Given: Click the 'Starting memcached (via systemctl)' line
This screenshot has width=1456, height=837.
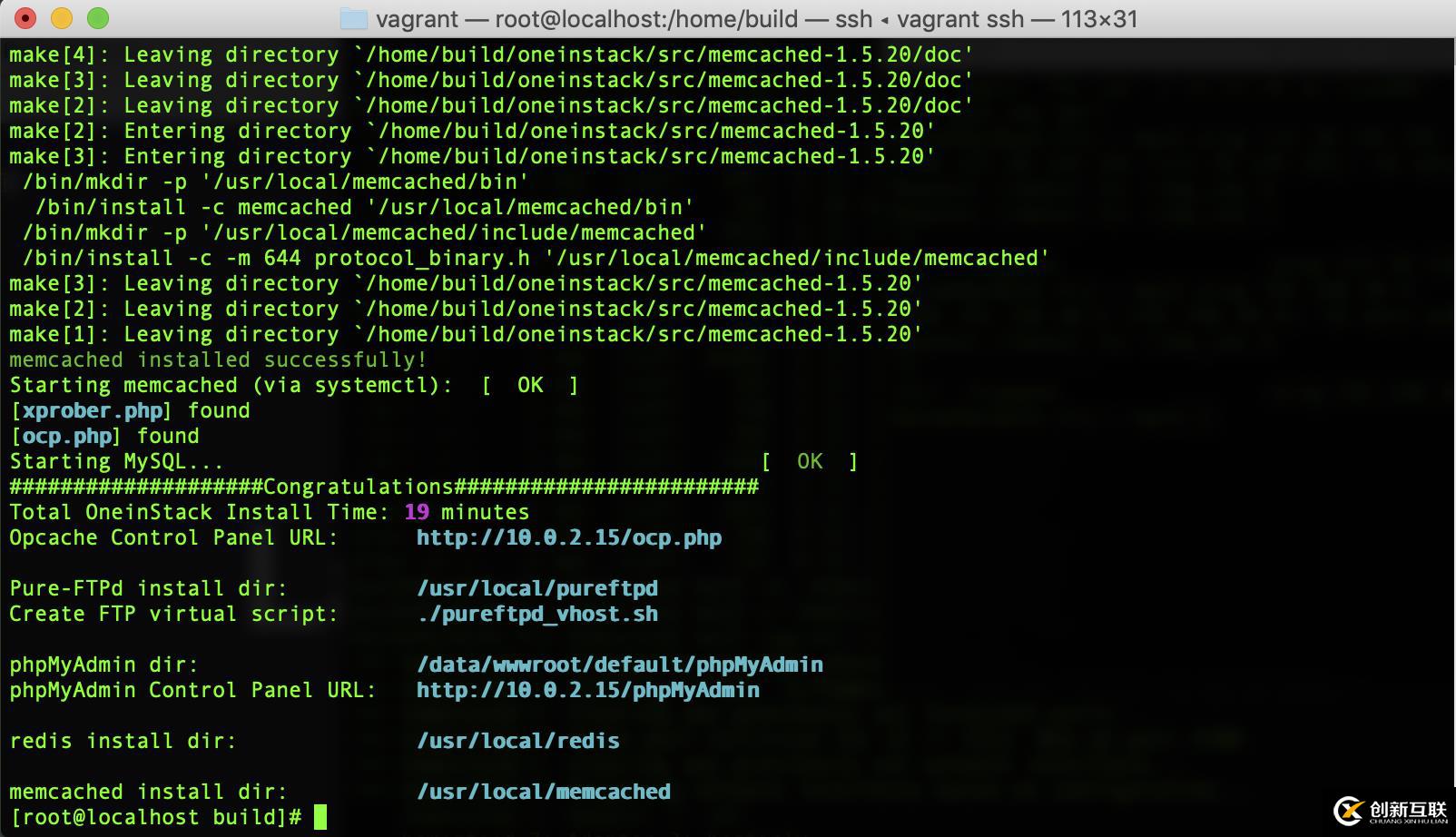Looking at the screenshot, I should point(294,385).
